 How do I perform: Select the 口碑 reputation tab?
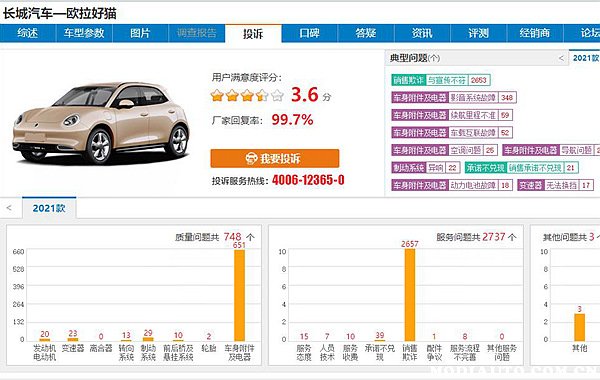pos(310,33)
